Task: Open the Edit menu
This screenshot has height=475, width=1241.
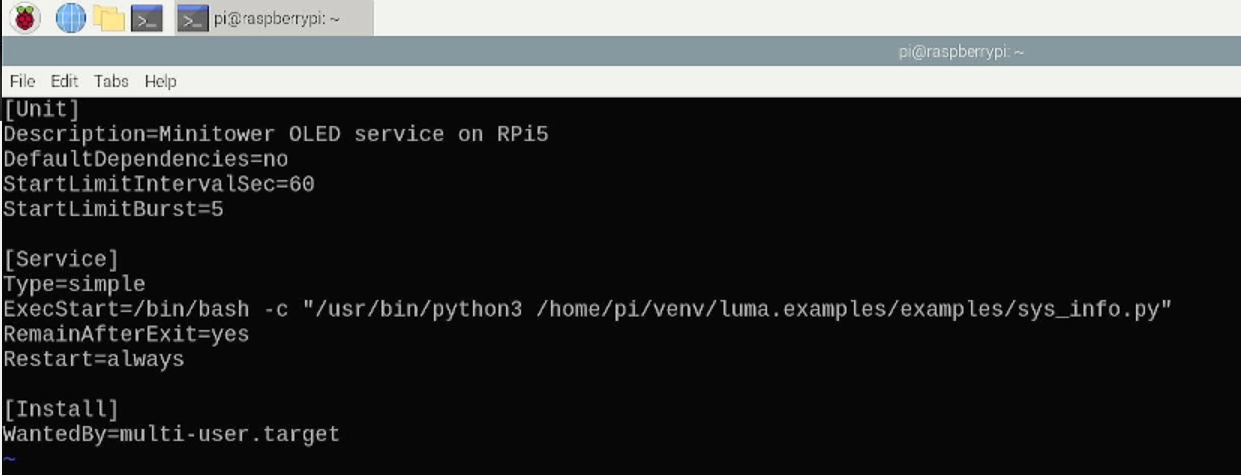Action: tap(64, 81)
